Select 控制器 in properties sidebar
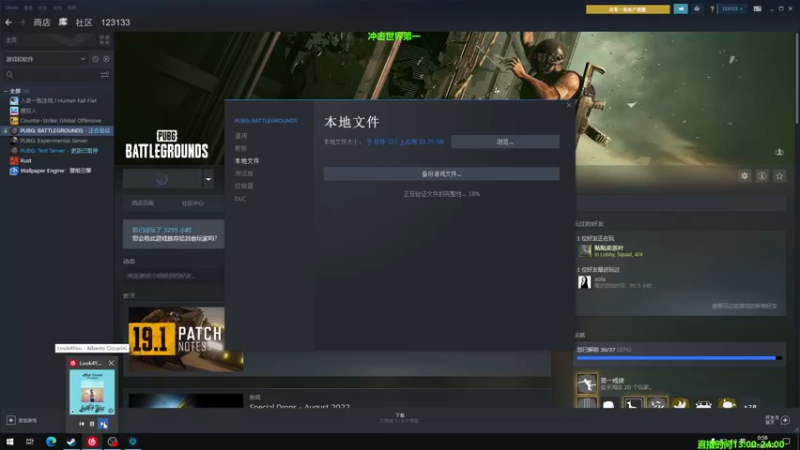 [244, 186]
